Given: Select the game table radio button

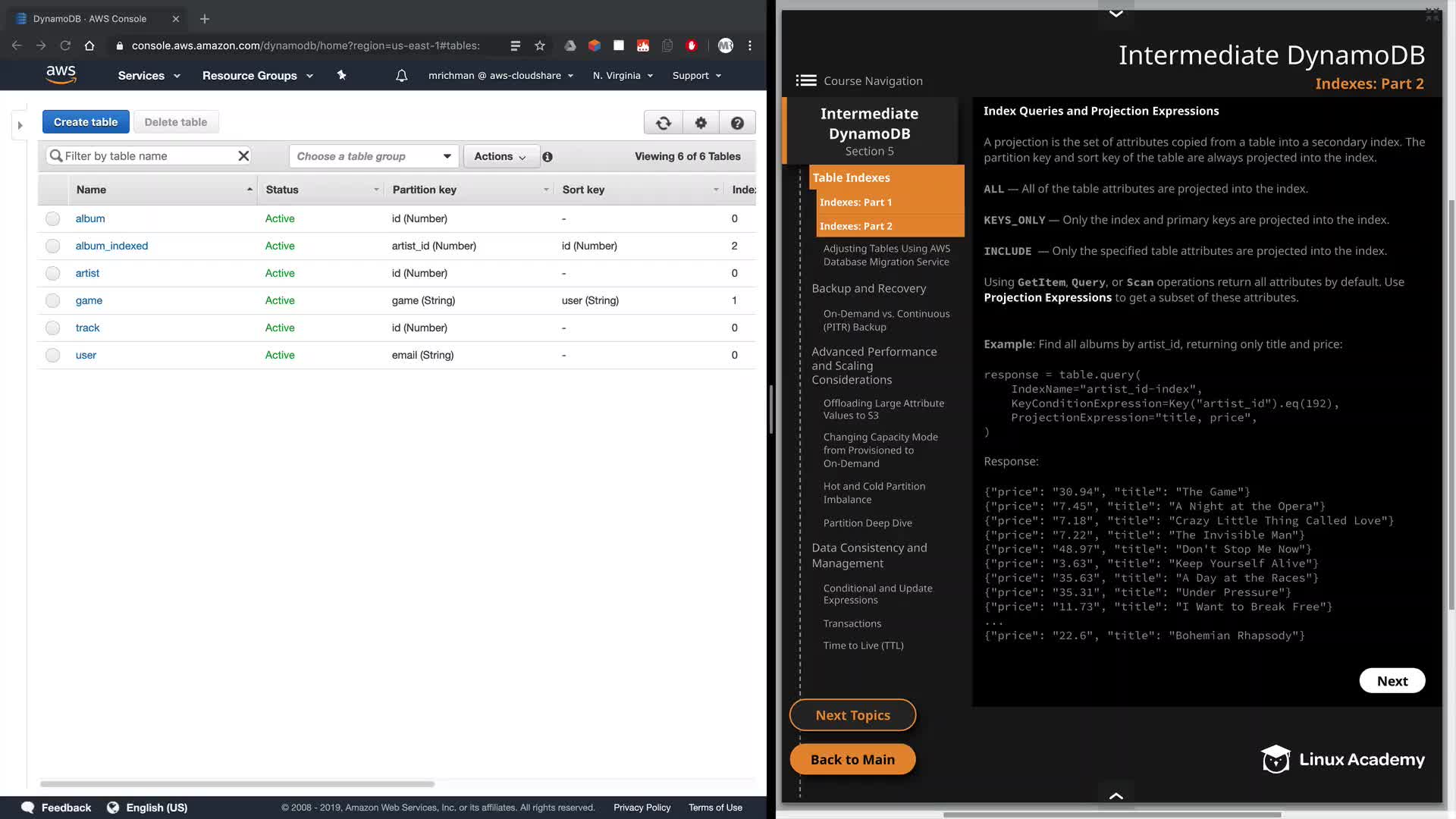Looking at the screenshot, I should coord(52,301).
